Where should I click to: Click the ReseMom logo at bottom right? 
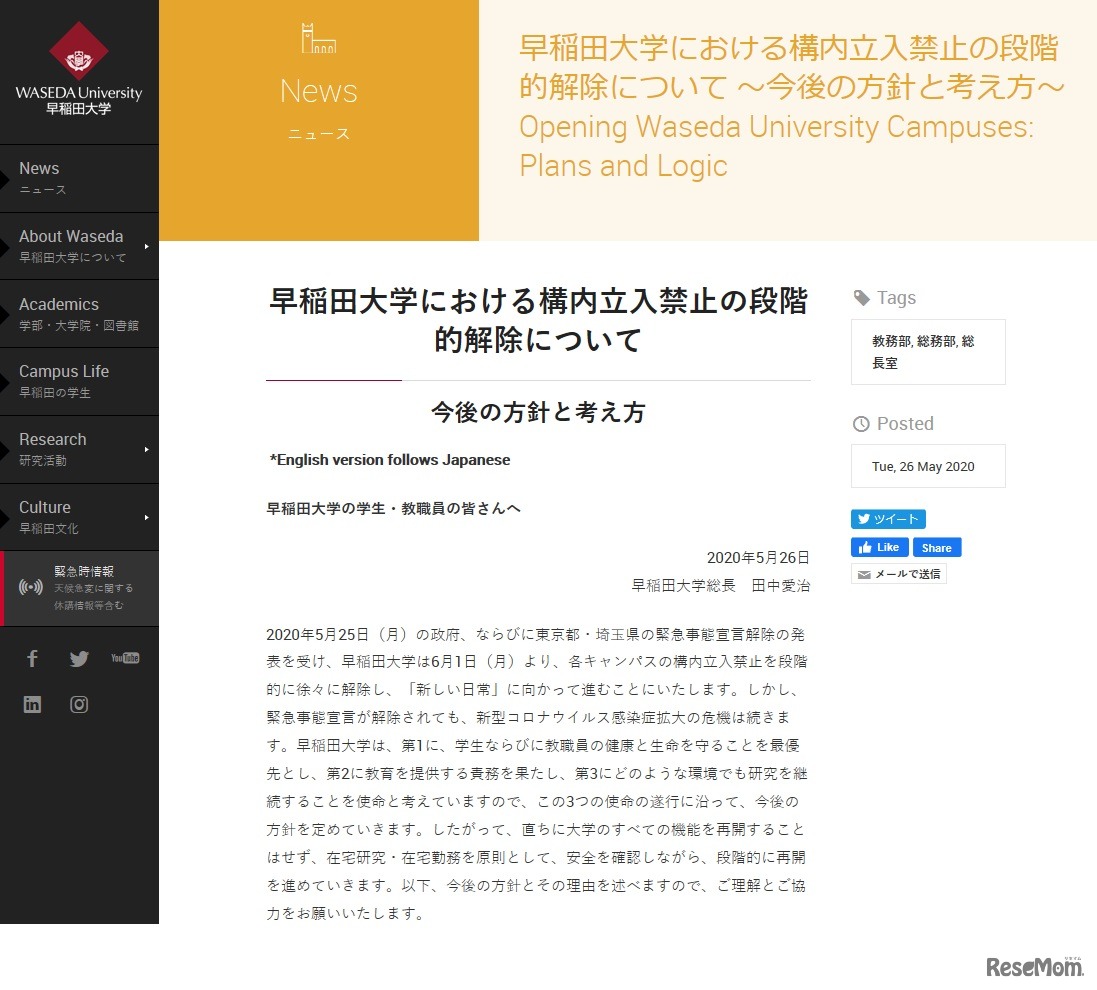(x=1032, y=965)
